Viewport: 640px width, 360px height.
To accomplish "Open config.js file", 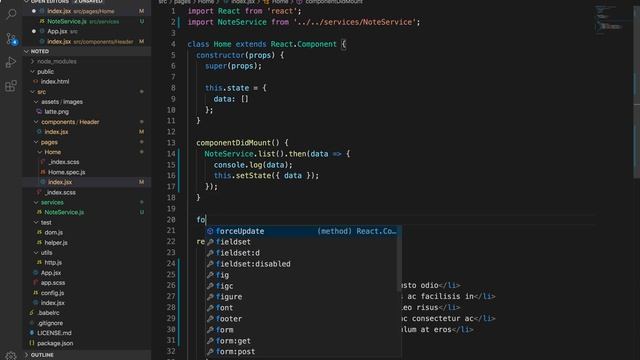I will pos(52,293).
